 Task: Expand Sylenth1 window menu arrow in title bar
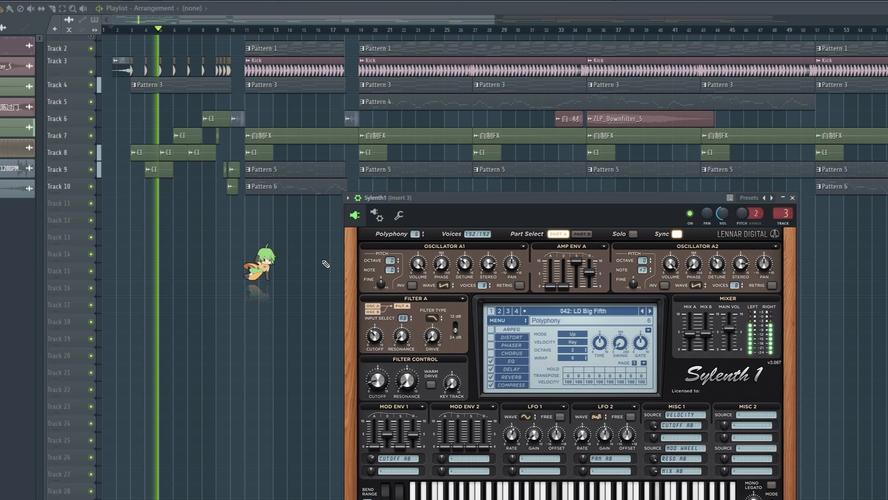click(348, 198)
